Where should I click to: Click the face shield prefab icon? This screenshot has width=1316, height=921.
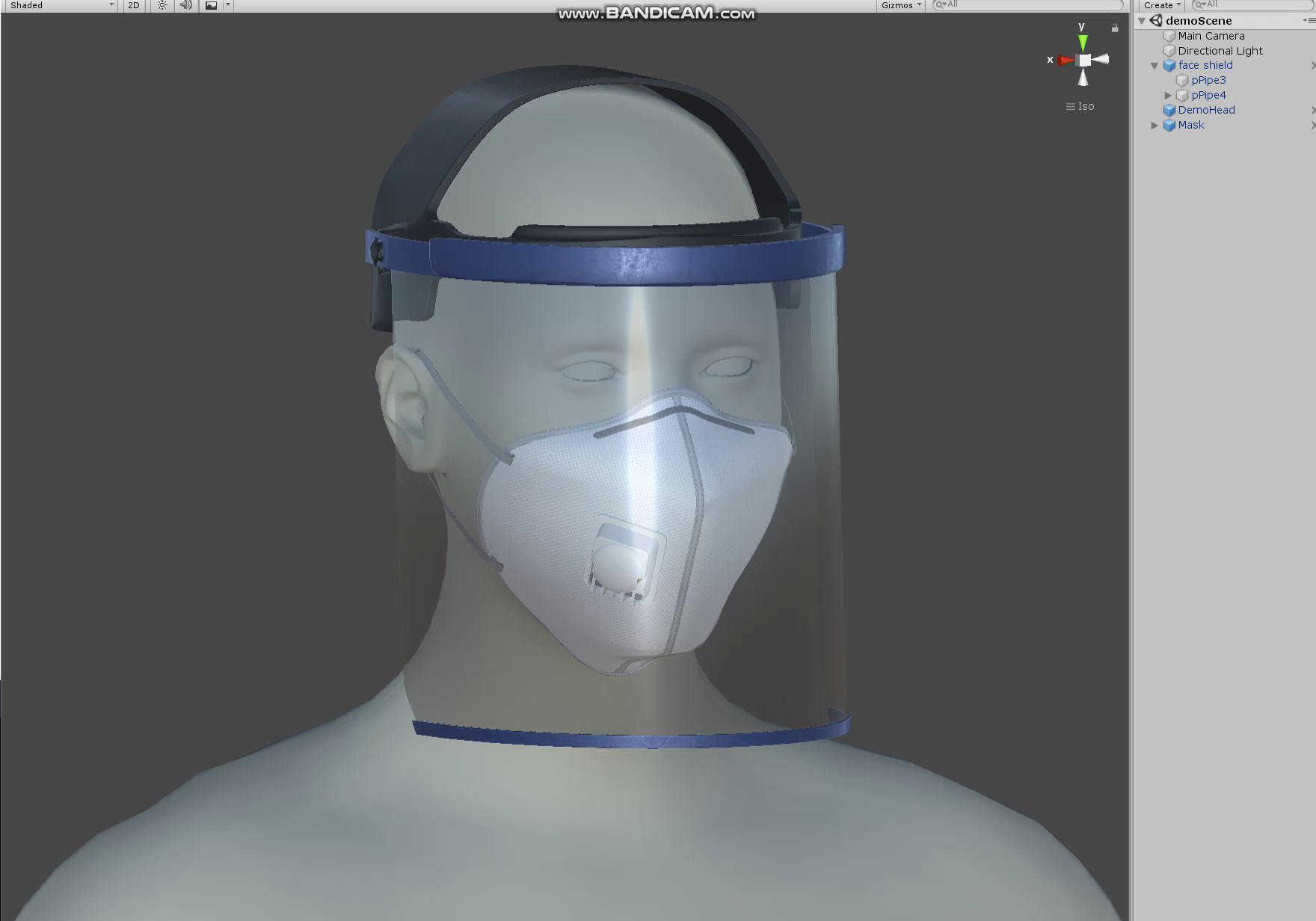(x=1169, y=66)
